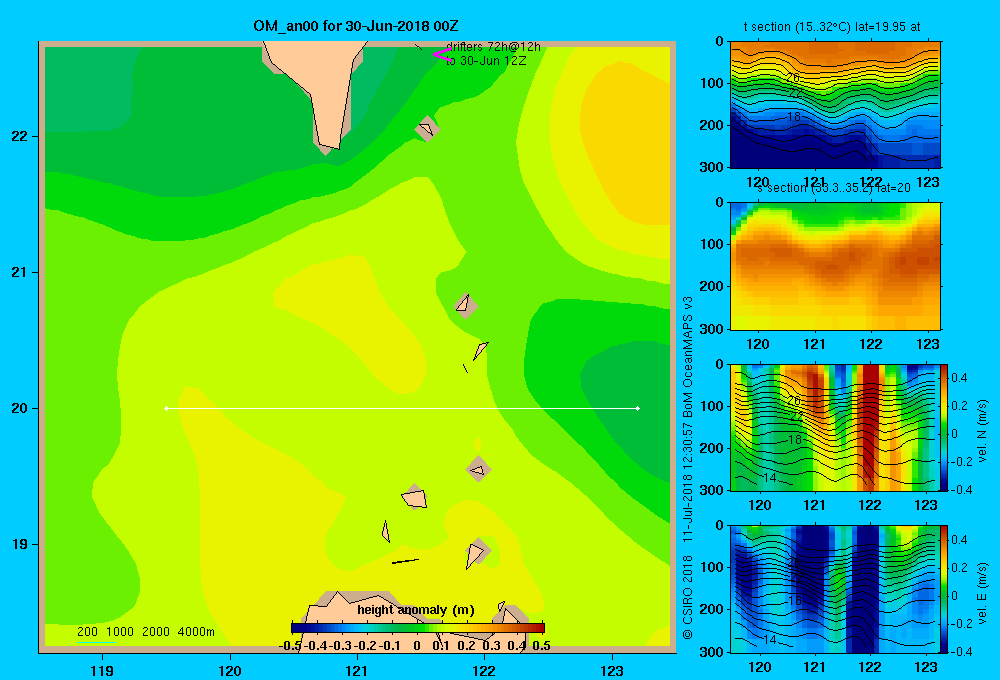1000x680 pixels.
Task: Click the 'vel. N (m/s)' axis label
Action: click(x=982, y=431)
